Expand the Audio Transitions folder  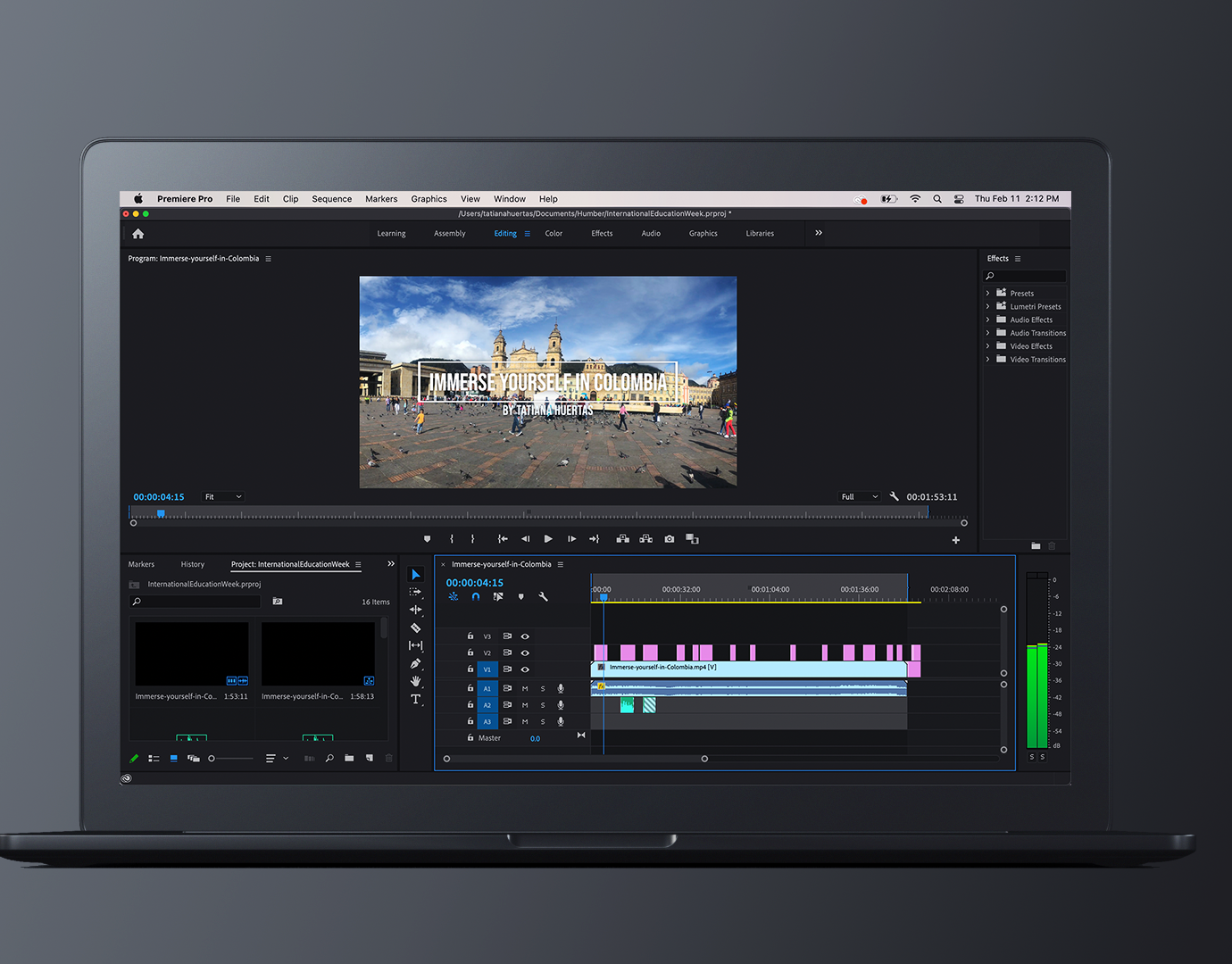(987, 333)
